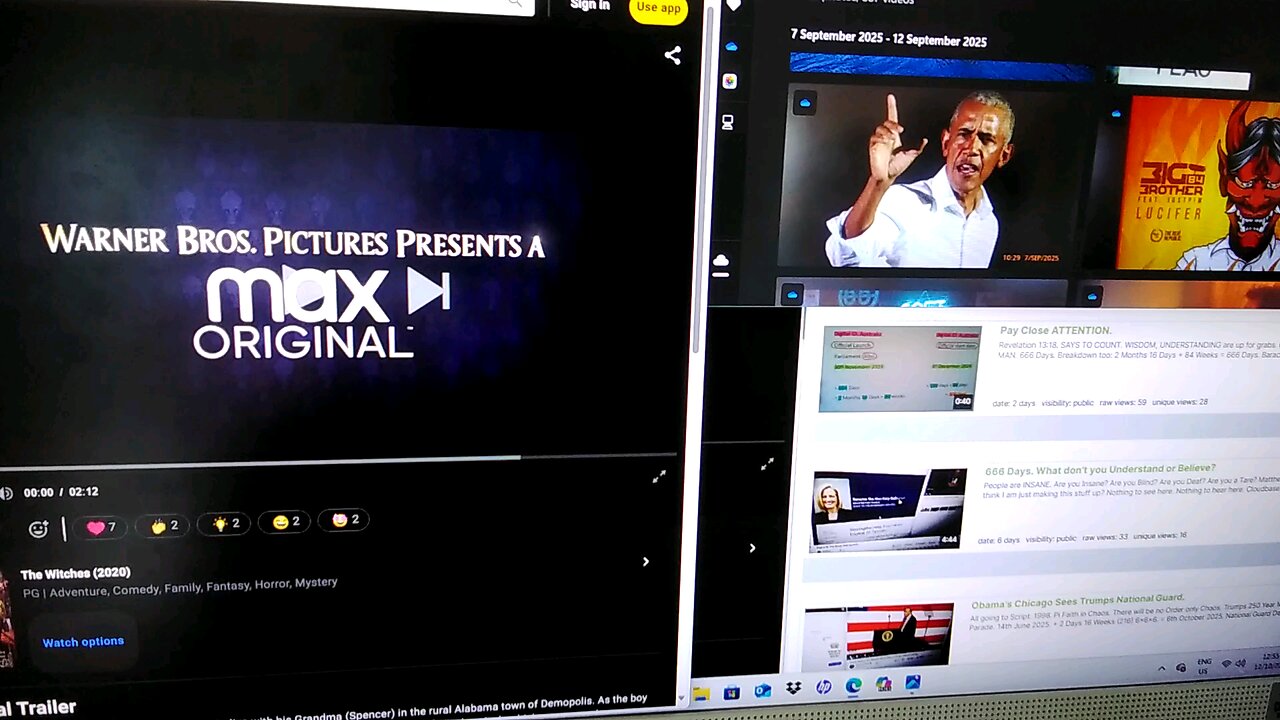
Task: Click the grinning face reaction
Action: [285, 522]
